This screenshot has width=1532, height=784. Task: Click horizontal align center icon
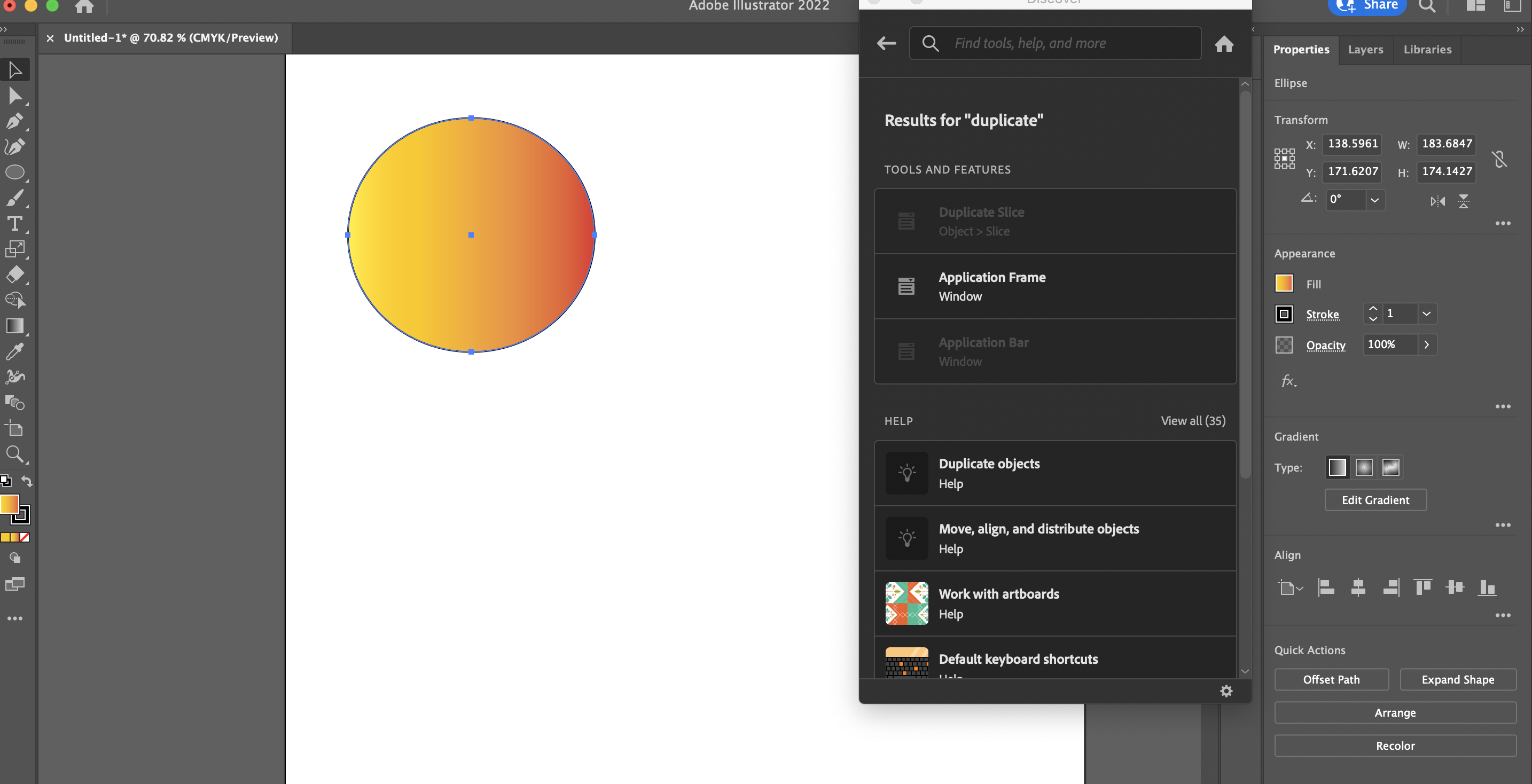pyautogui.click(x=1358, y=587)
